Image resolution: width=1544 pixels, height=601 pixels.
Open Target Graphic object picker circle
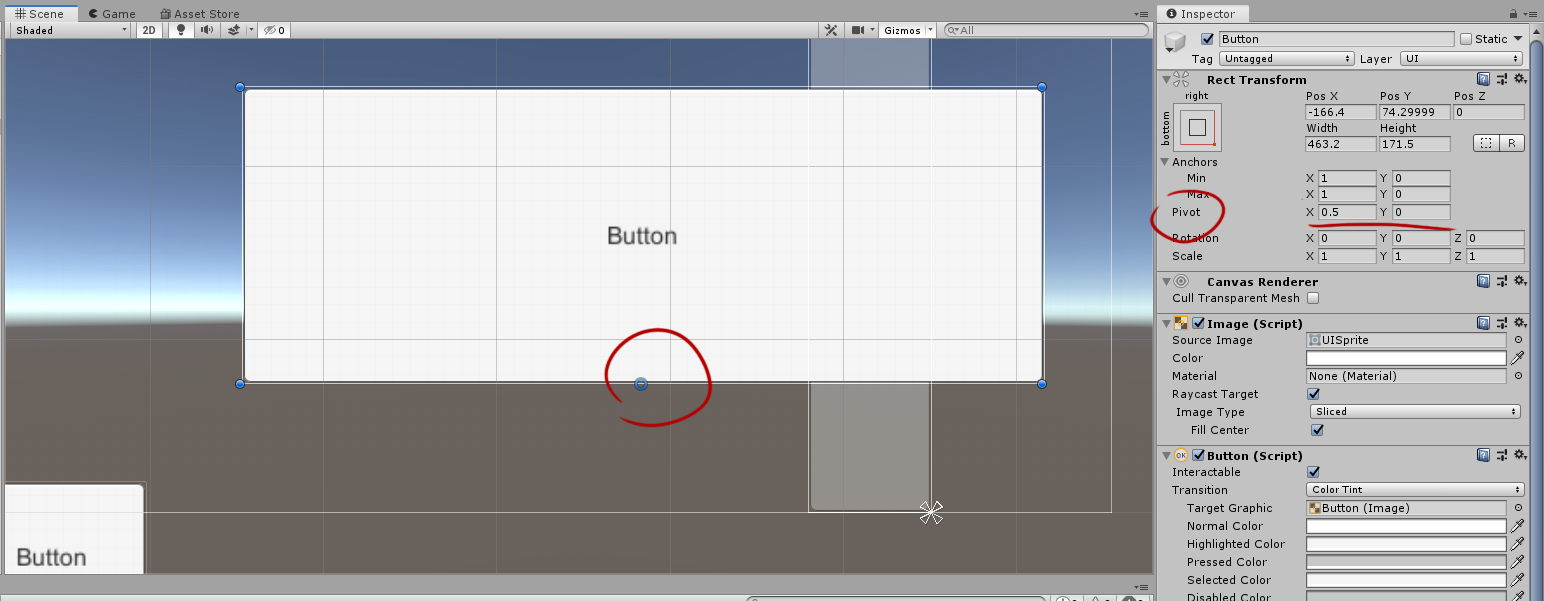(1517, 508)
